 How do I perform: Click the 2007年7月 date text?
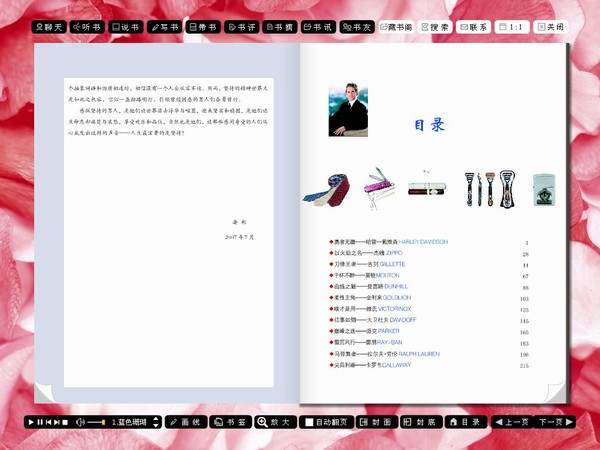(x=239, y=237)
